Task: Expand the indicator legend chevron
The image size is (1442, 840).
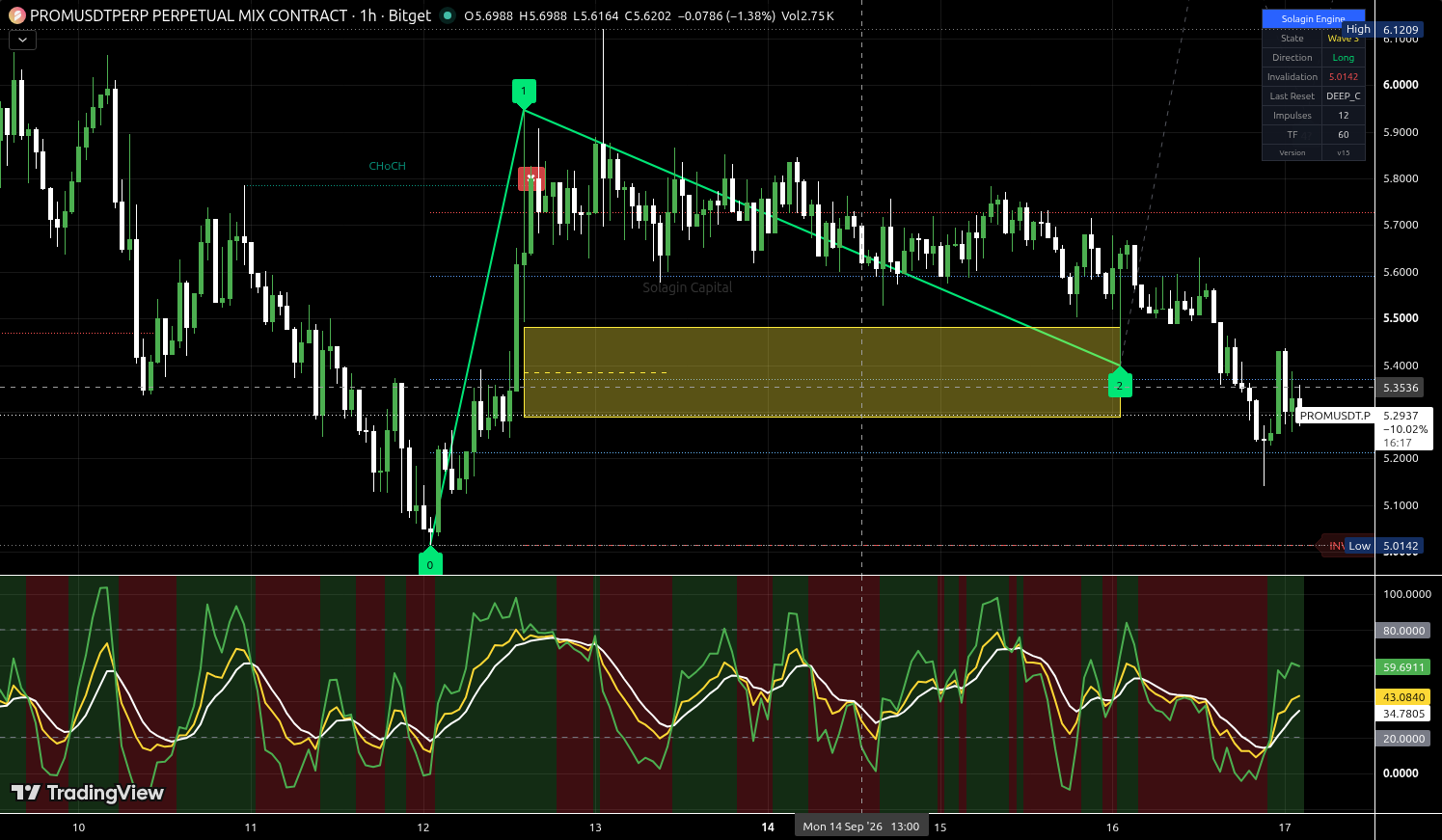Action: point(22,41)
